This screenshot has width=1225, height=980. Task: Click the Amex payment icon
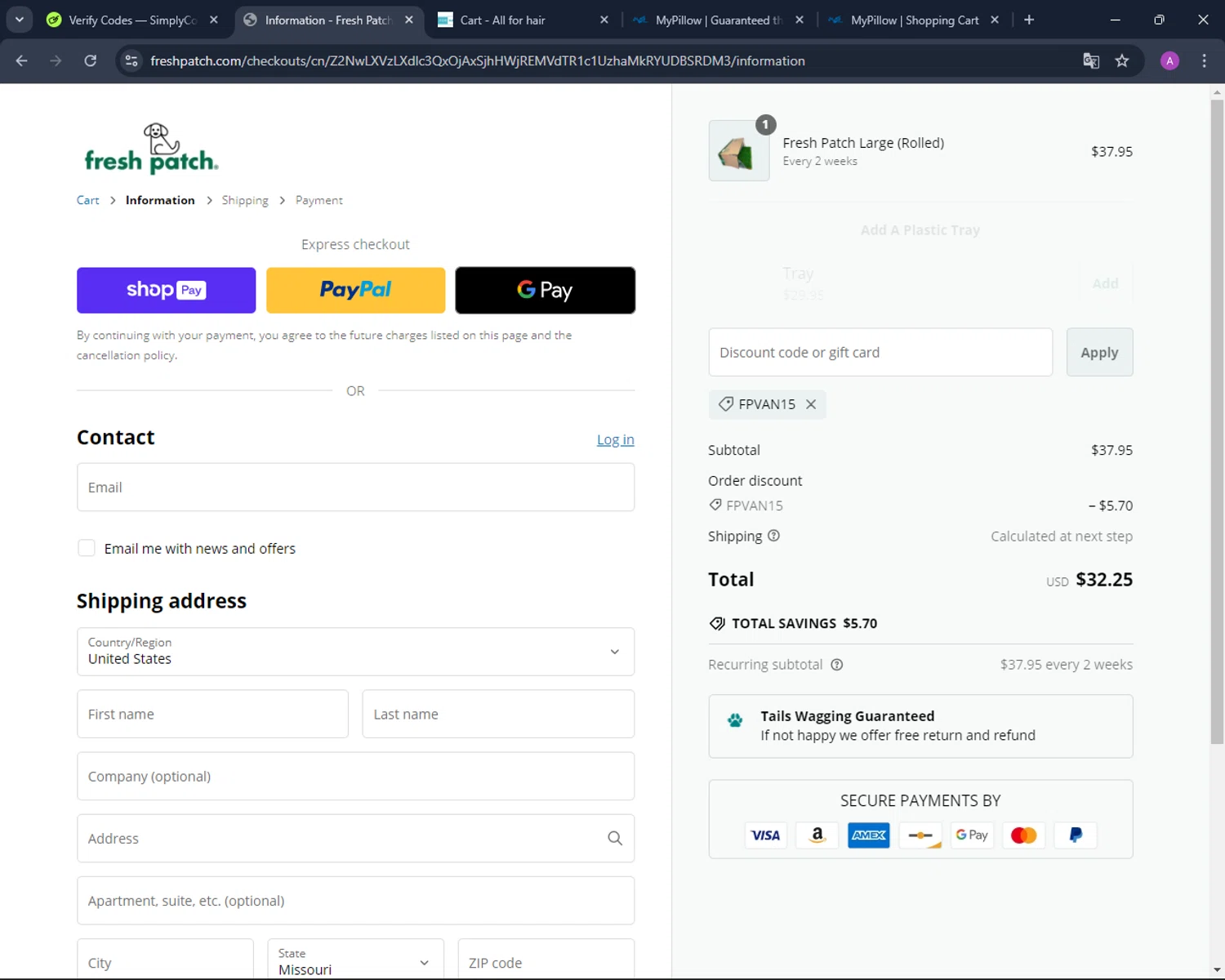pyautogui.click(x=869, y=835)
